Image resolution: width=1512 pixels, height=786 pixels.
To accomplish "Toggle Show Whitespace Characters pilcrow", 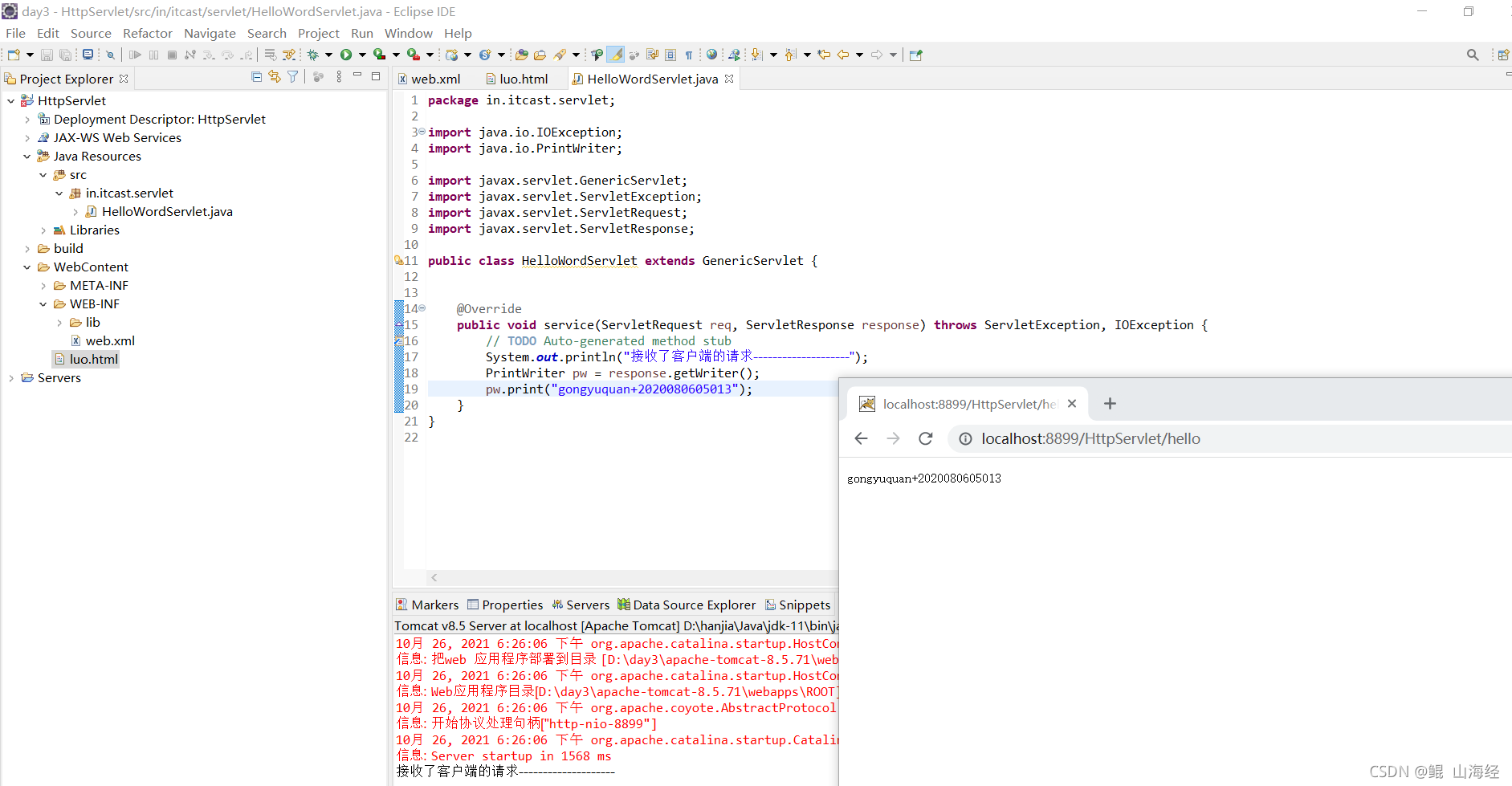I will coord(689,55).
